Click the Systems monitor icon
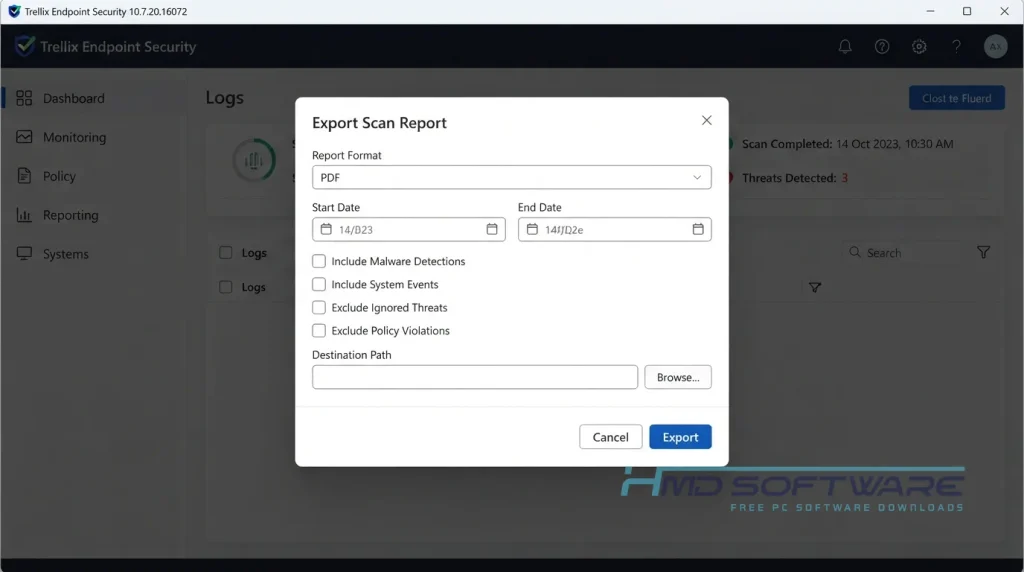Viewport: 1024px width, 572px height. 24,254
